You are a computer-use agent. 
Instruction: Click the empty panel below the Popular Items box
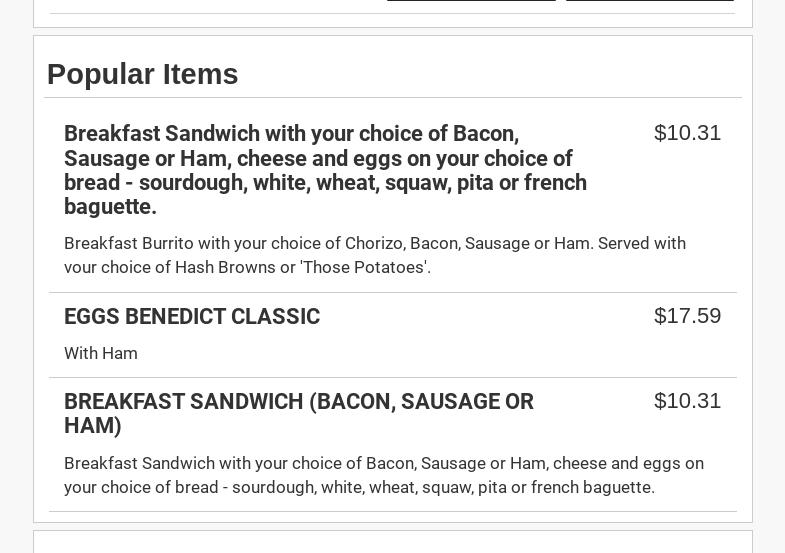(x=392, y=541)
